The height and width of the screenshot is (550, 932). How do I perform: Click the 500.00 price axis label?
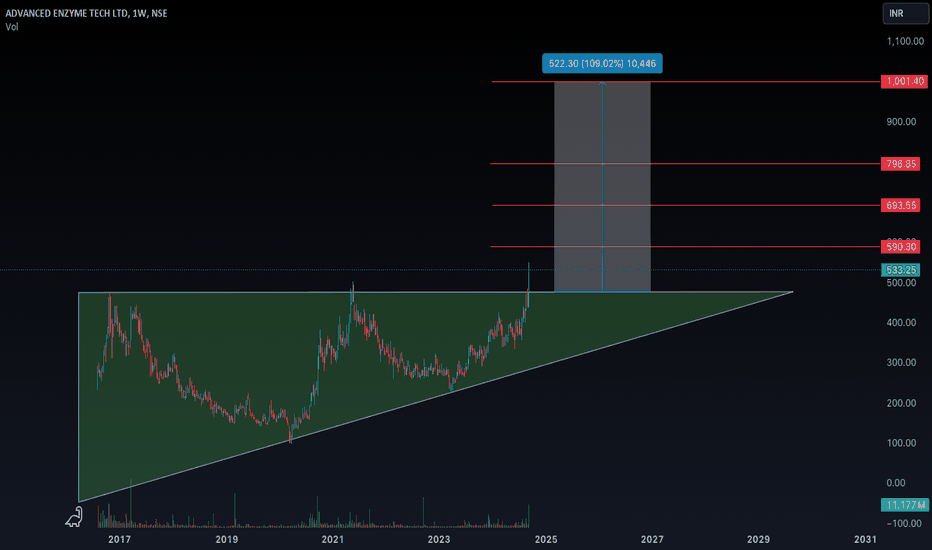coord(902,283)
